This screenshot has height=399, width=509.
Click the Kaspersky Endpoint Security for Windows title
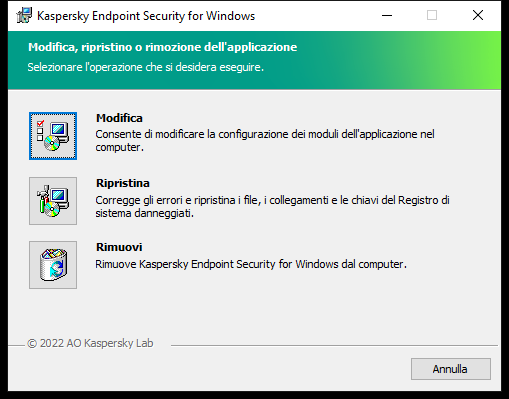click(x=146, y=16)
